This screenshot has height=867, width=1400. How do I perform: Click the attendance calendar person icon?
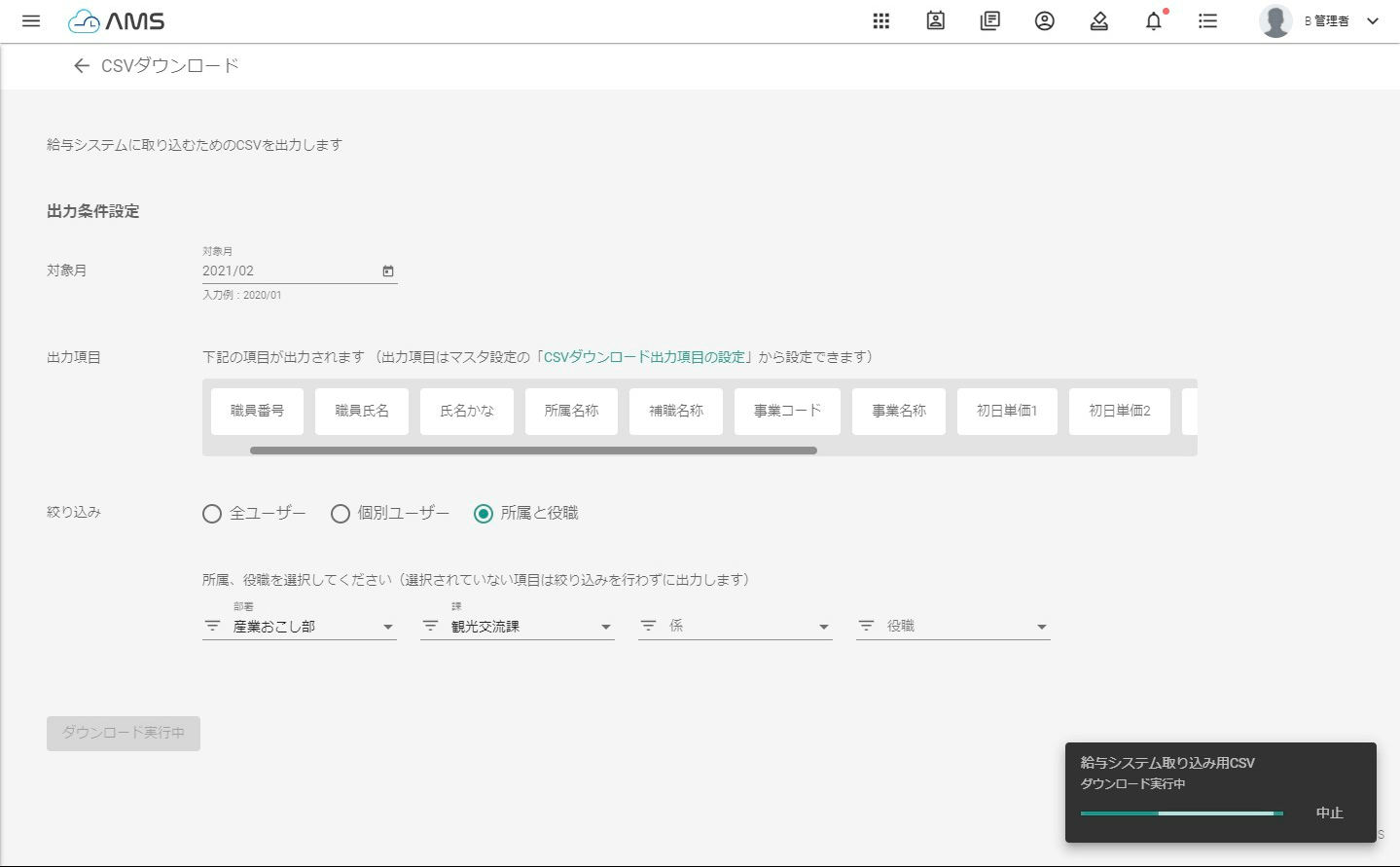click(x=936, y=21)
